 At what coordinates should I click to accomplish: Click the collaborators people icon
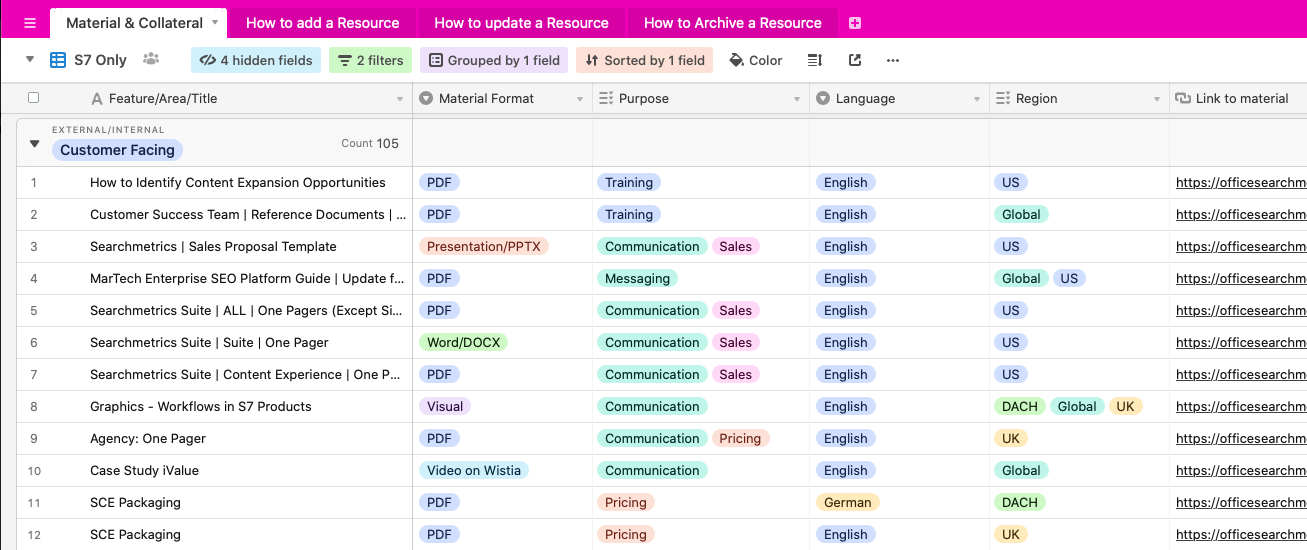coord(151,60)
